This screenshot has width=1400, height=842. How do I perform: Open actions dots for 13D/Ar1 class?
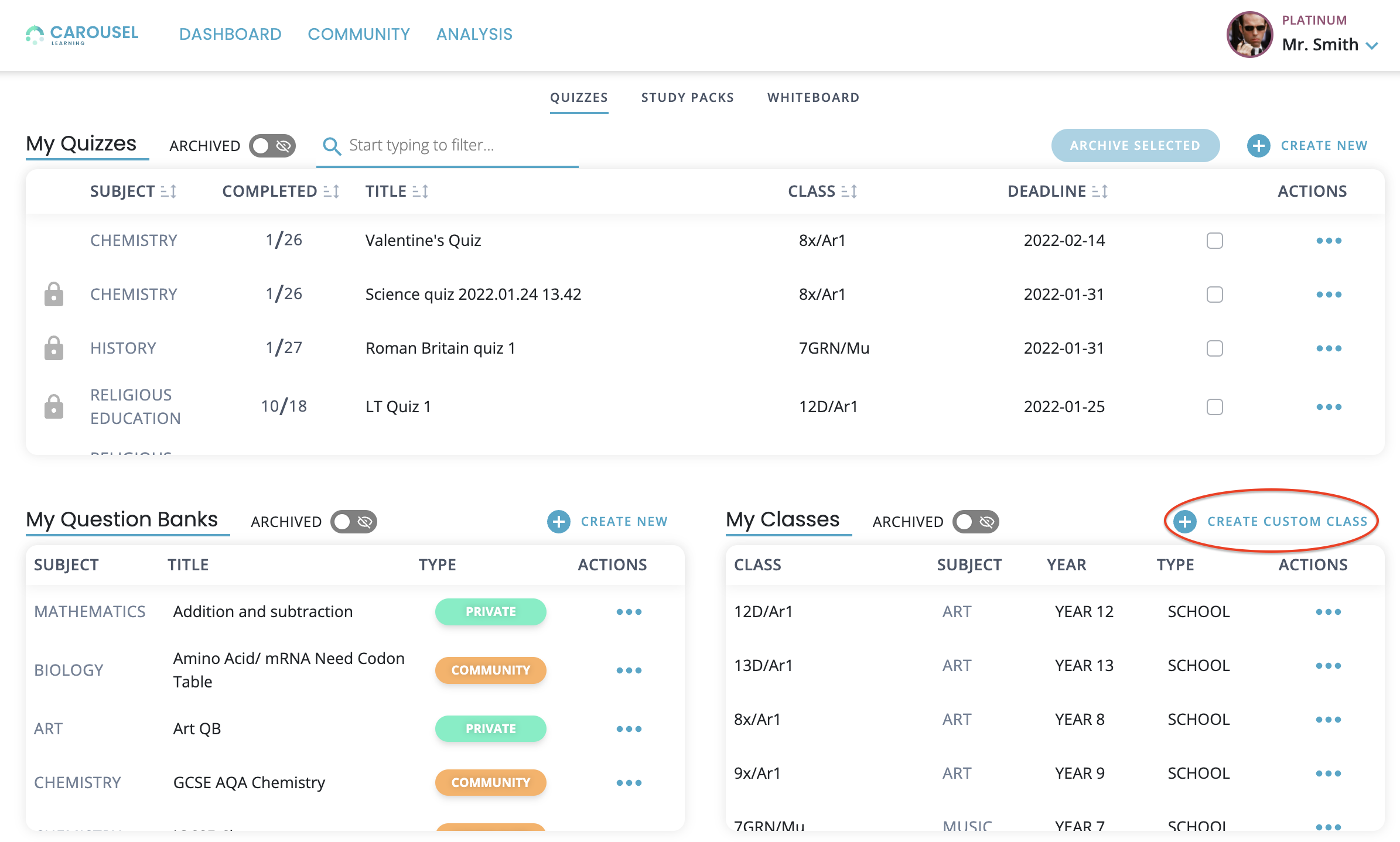point(1328,666)
